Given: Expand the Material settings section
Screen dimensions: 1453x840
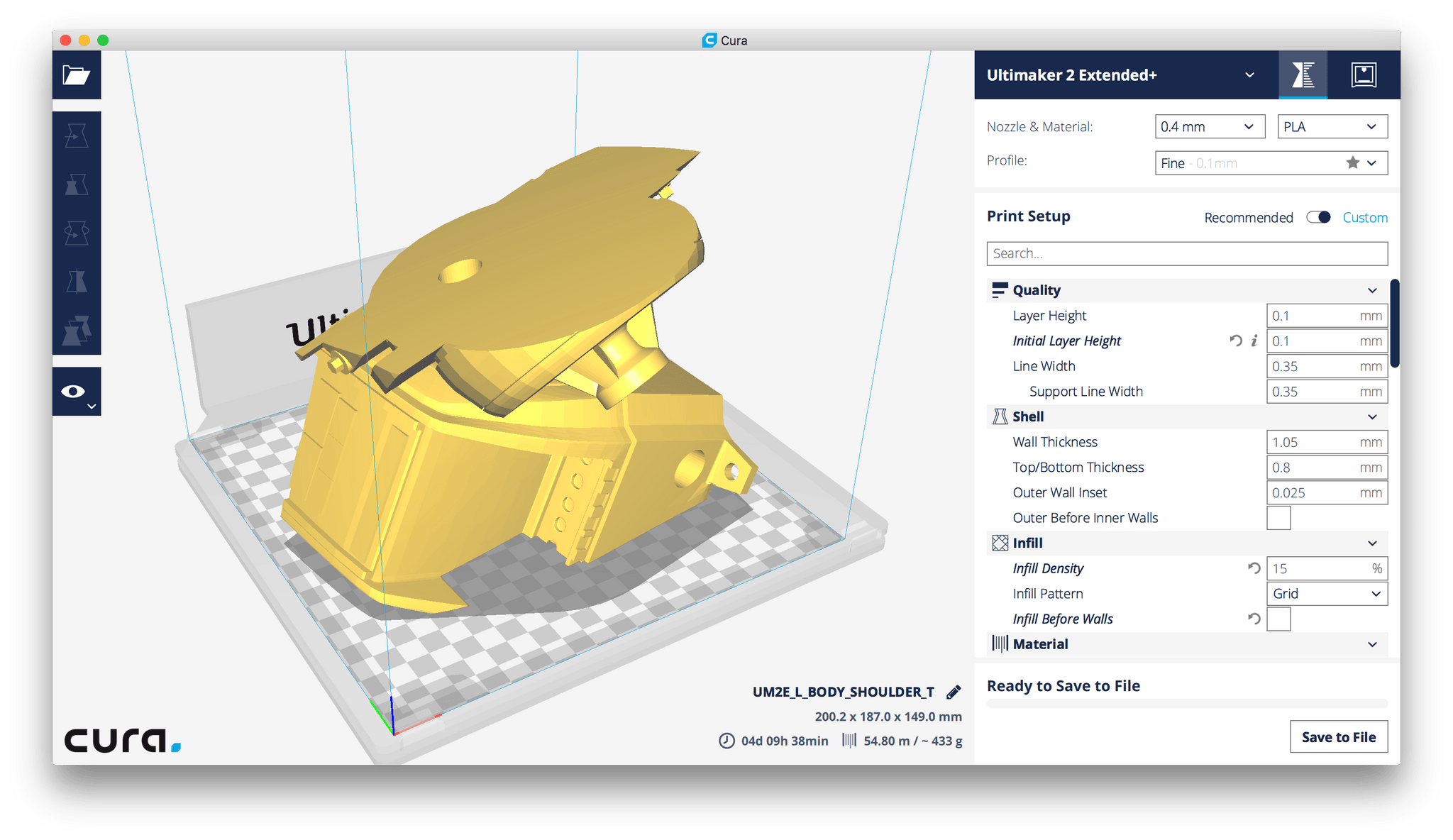Looking at the screenshot, I should (x=1372, y=644).
